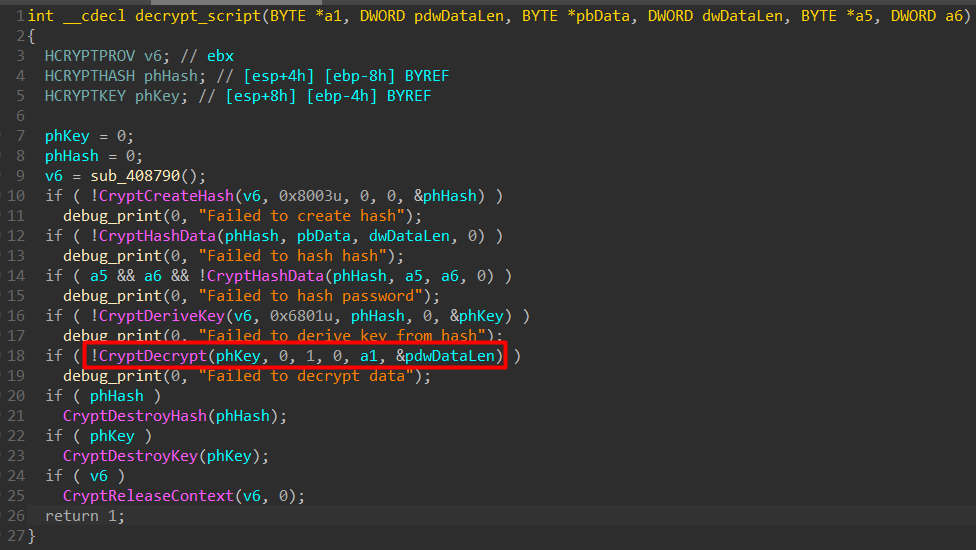Click the [esp+4h] comment
The height and width of the screenshot is (550, 976).
click(279, 76)
